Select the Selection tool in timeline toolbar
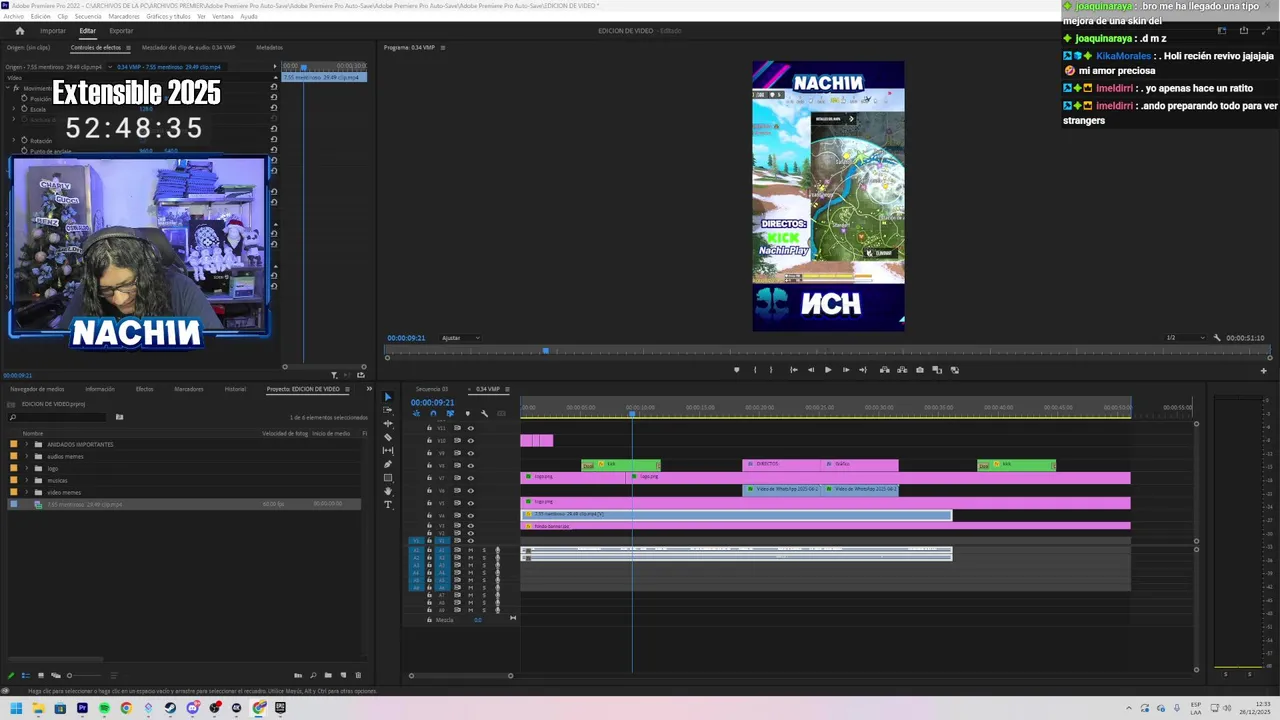 tap(388, 397)
